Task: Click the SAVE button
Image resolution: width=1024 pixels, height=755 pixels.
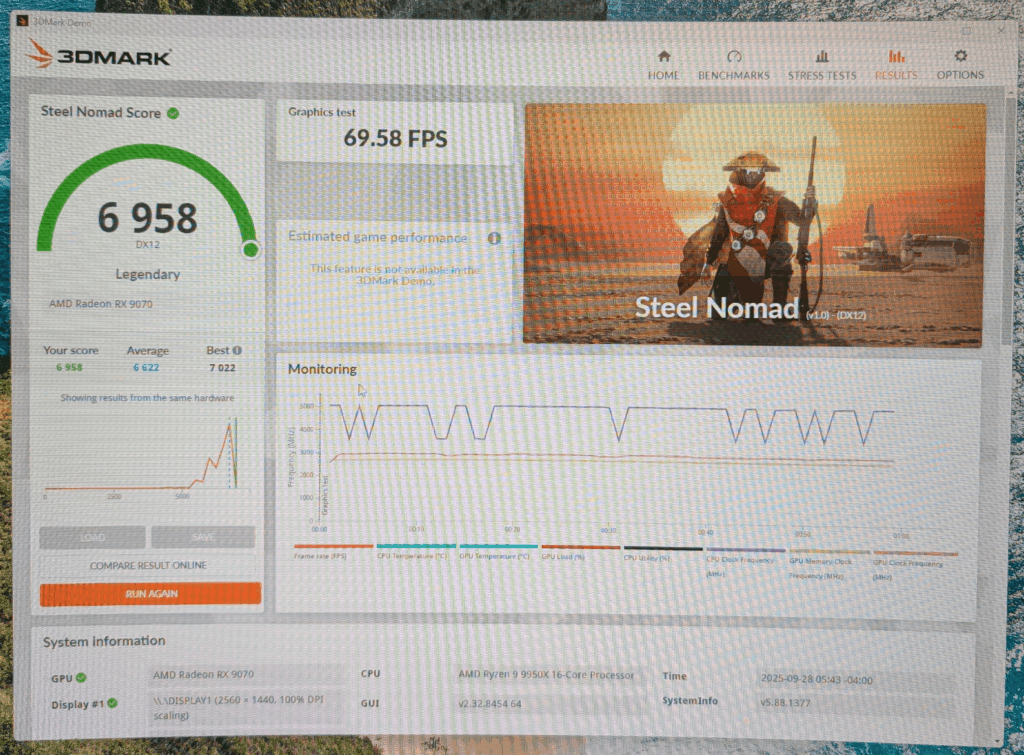Action: tap(203, 537)
